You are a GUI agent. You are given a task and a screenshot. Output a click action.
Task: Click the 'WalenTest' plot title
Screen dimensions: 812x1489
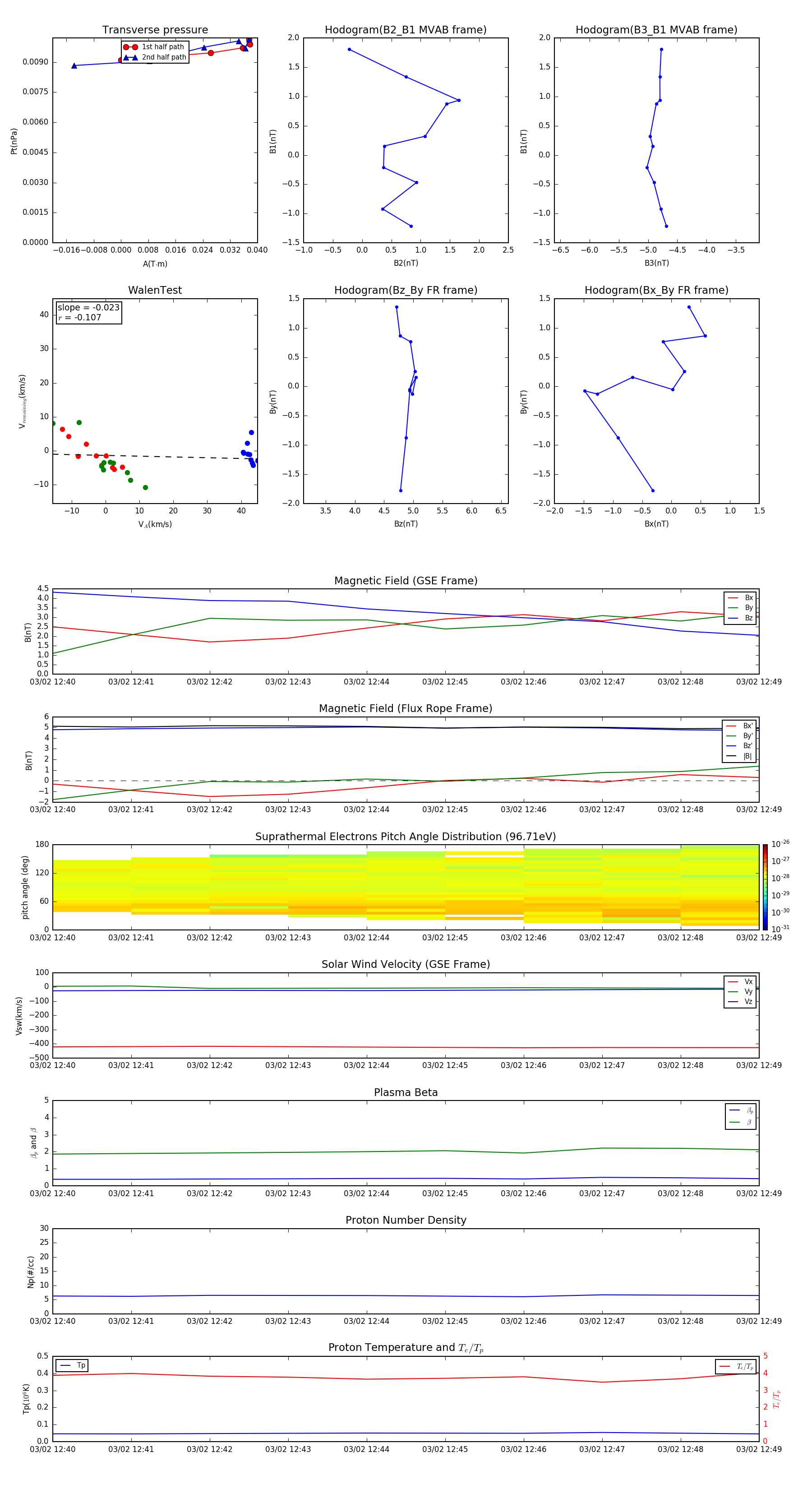pyautogui.click(x=155, y=290)
